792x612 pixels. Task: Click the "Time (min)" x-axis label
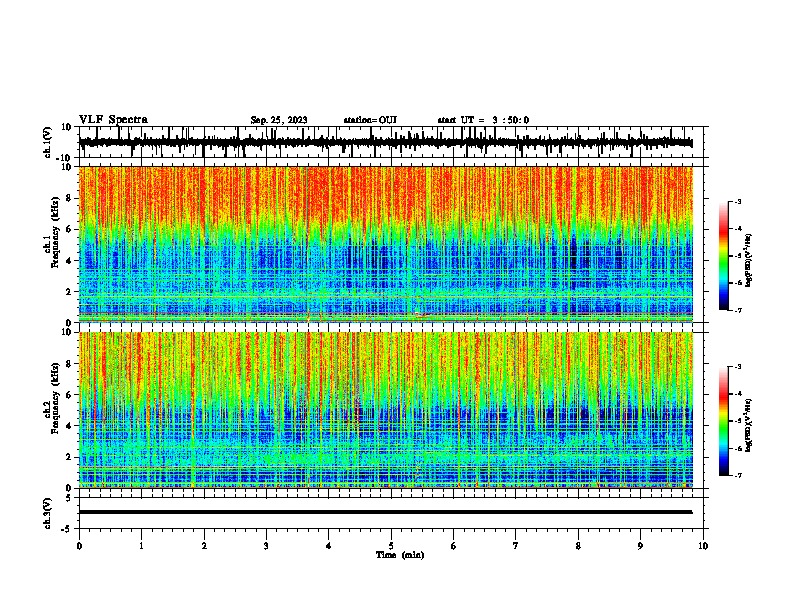[x=400, y=555]
